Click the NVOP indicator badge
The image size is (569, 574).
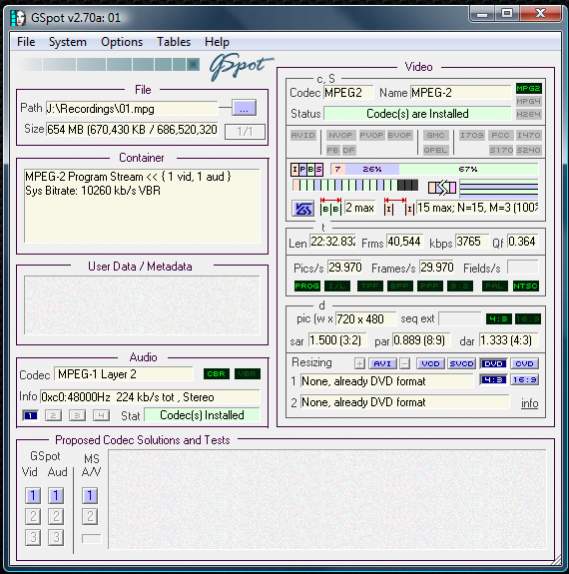coord(340,135)
